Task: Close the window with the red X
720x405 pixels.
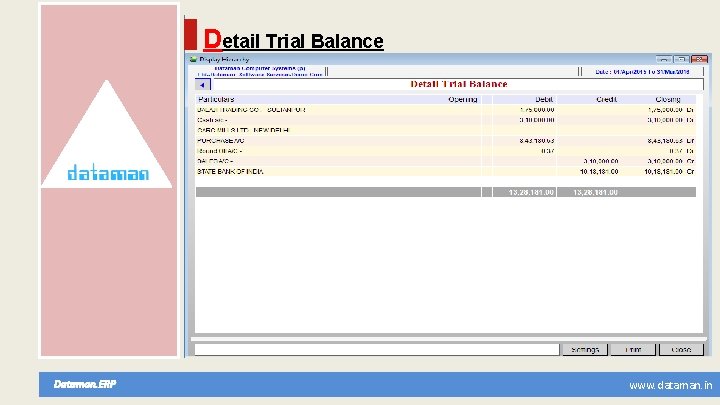Action: pyautogui.click(x=699, y=59)
